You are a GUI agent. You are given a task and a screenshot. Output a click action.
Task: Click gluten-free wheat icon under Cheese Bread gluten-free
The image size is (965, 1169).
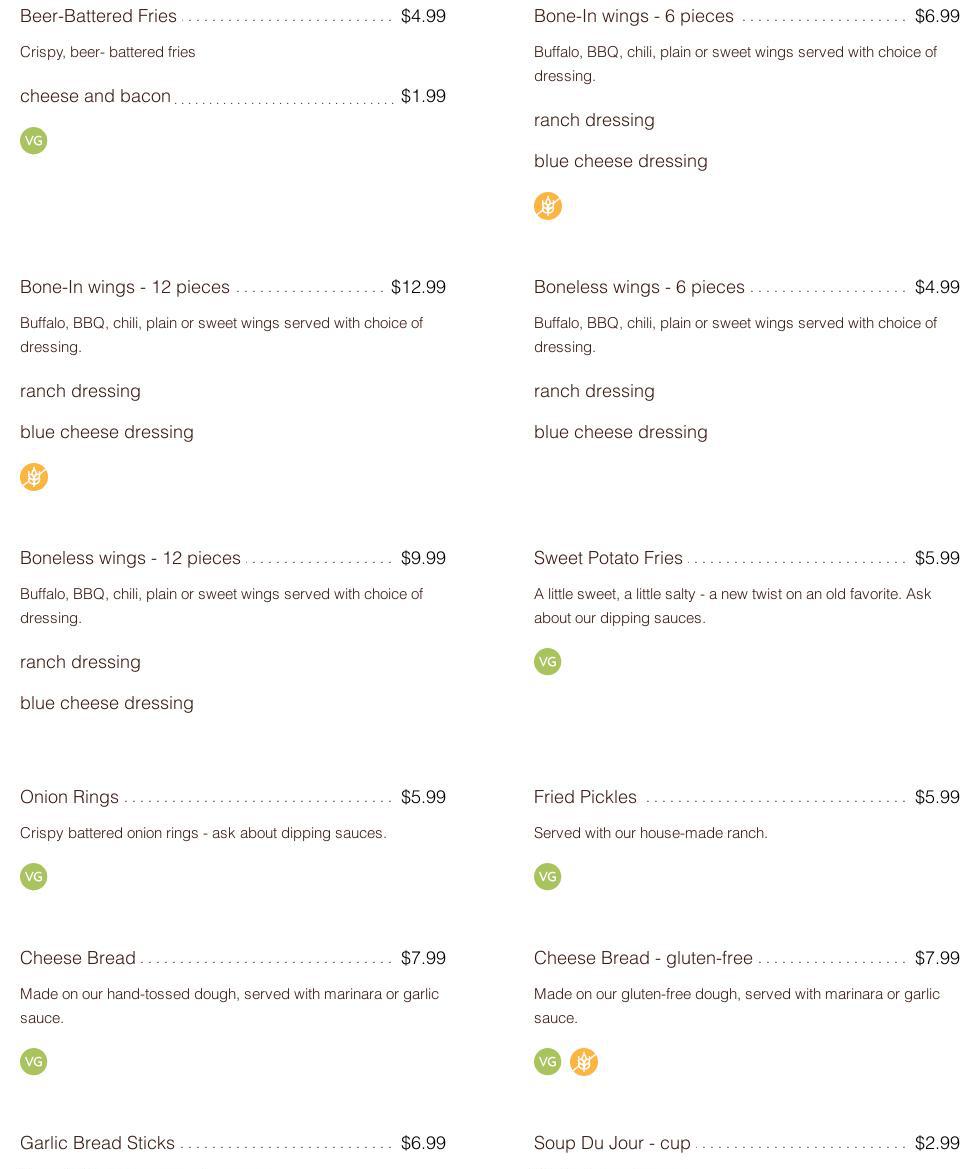point(584,1062)
